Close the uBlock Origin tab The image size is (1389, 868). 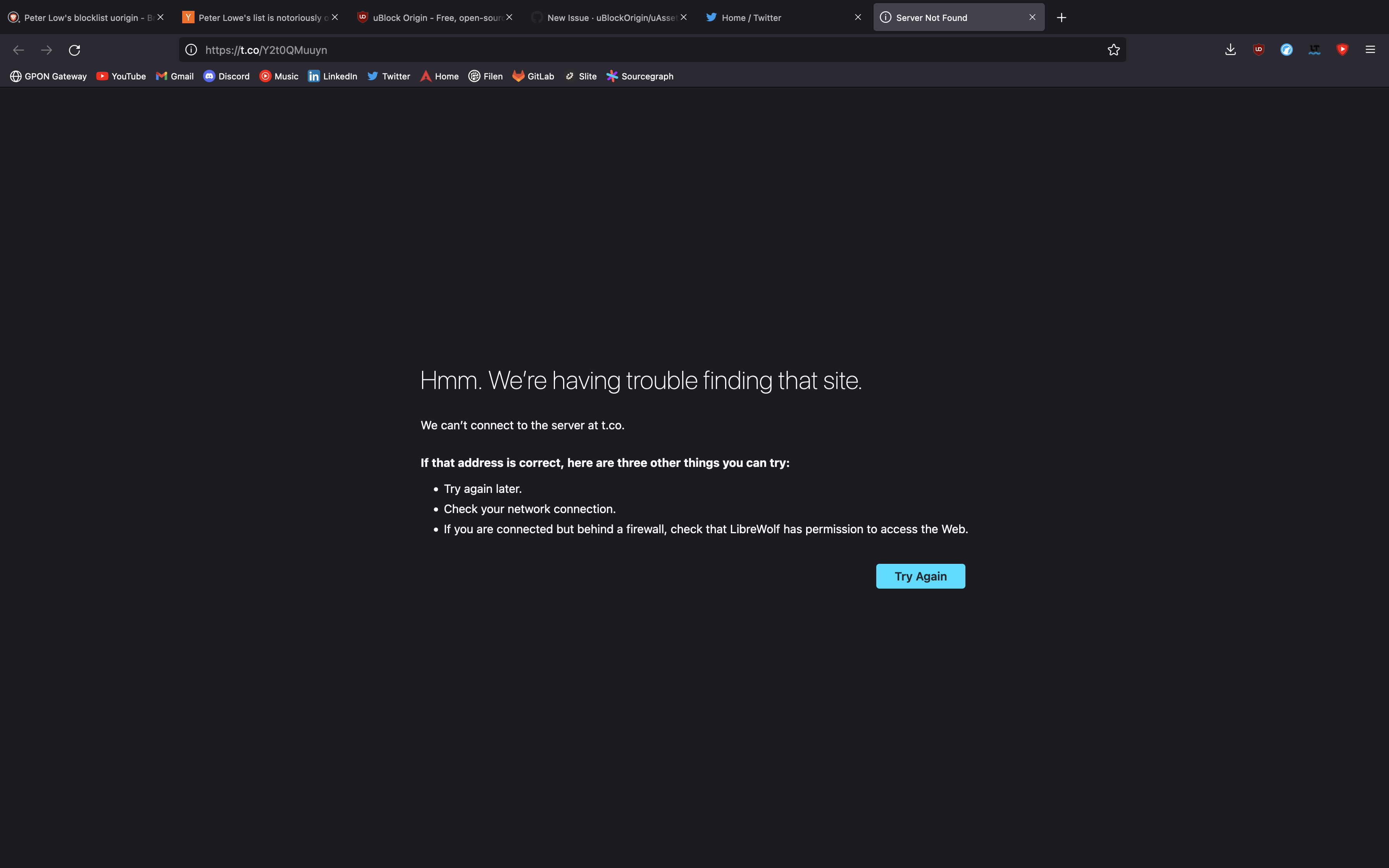[x=509, y=18]
